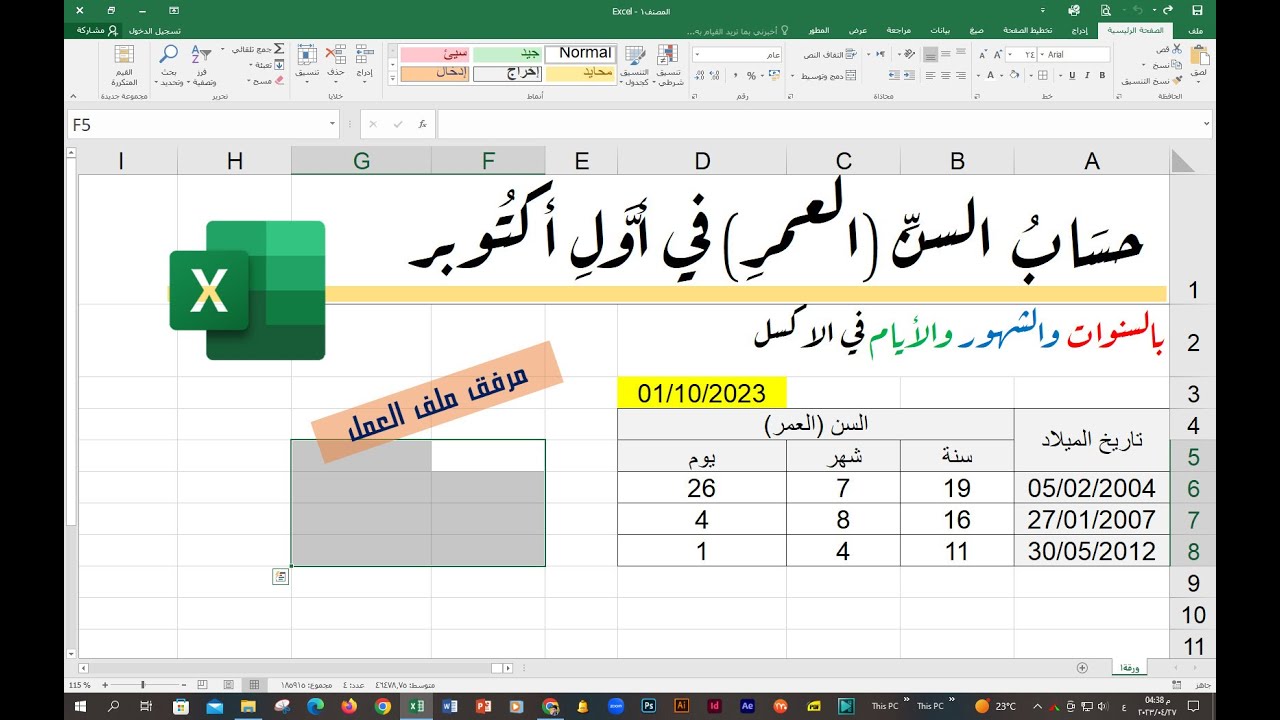Image resolution: width=1280 pixels, height=720 pixels.
Task: Toggle Bottom Align for cell
Action: pos(930,54)
